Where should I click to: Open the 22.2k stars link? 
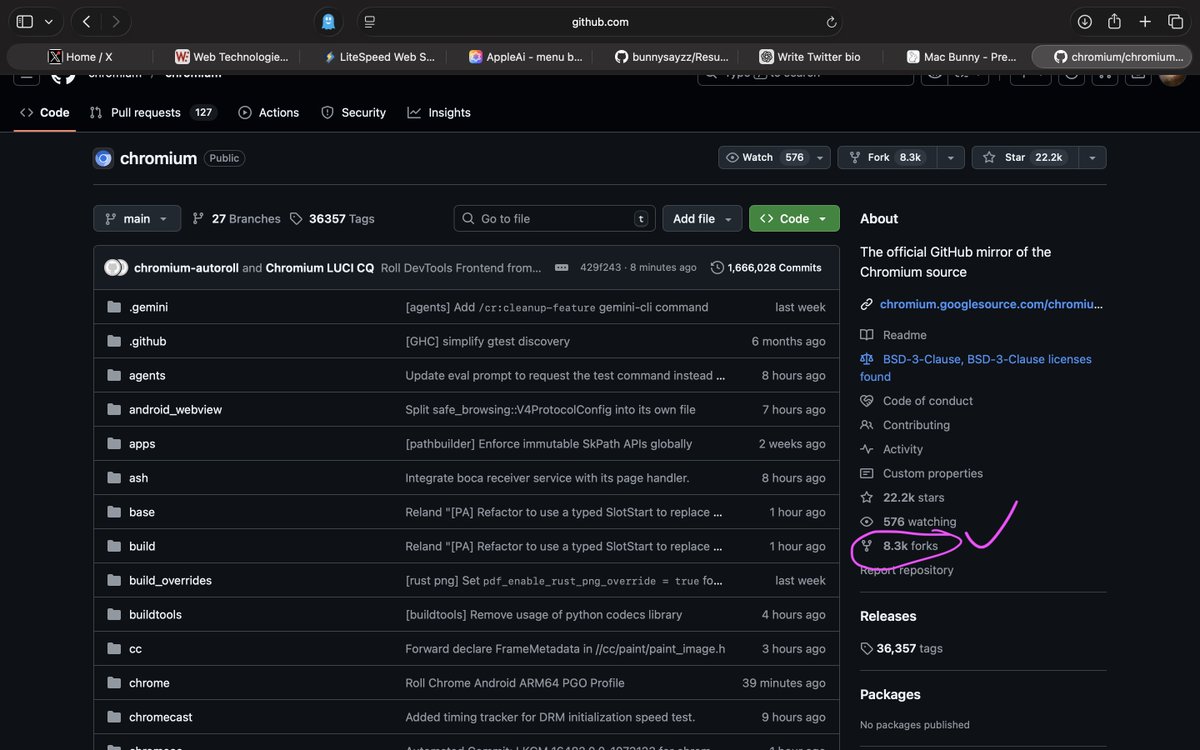point(902,497)
